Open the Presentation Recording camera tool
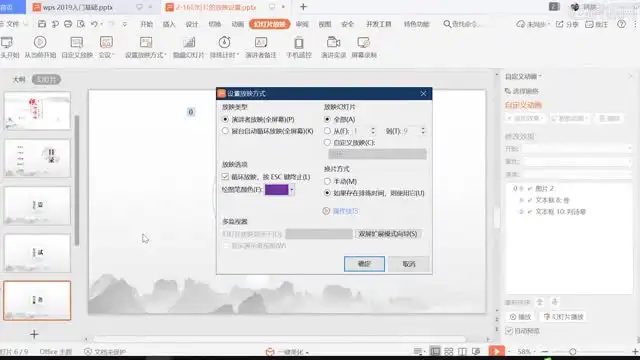The width and height of the screenshot is (640, 360). tap(333, 47)
